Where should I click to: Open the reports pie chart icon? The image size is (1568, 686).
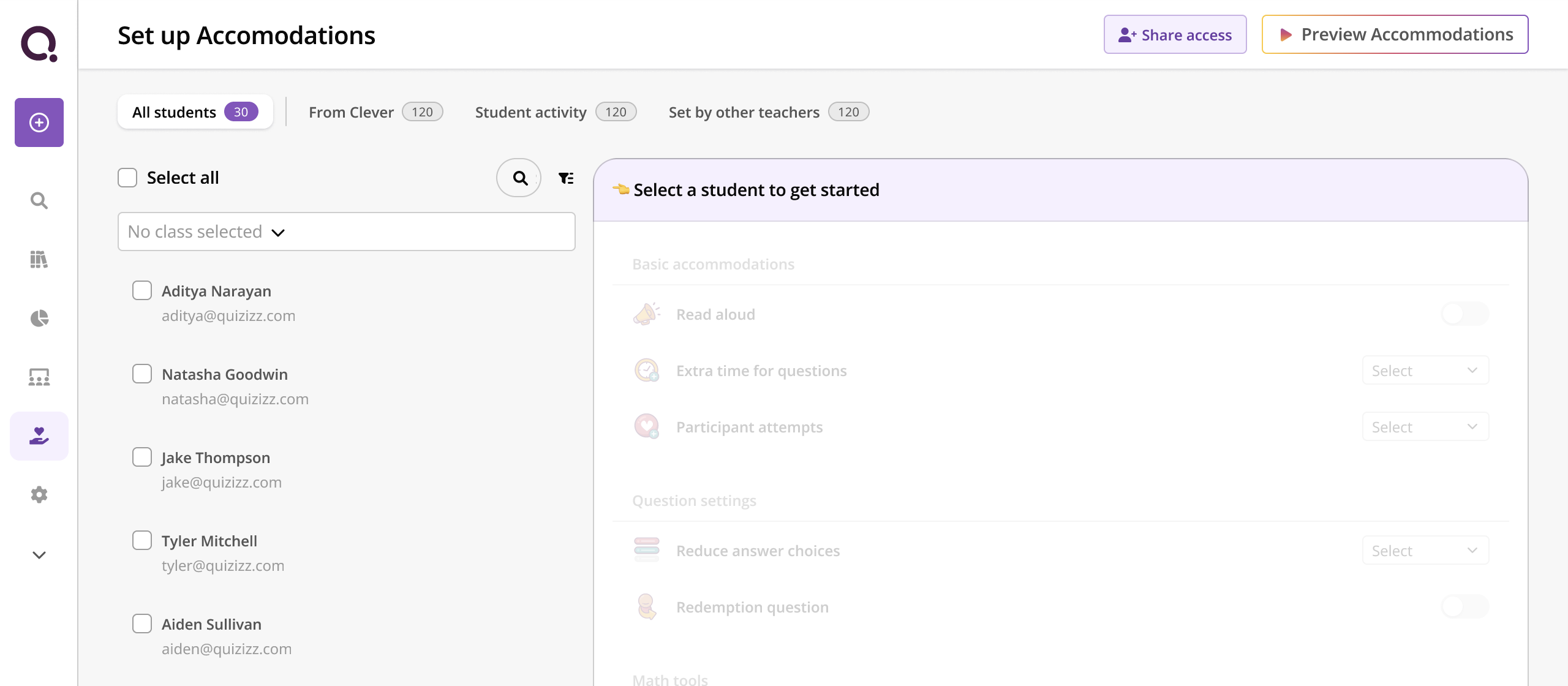(x=39, y=318)
